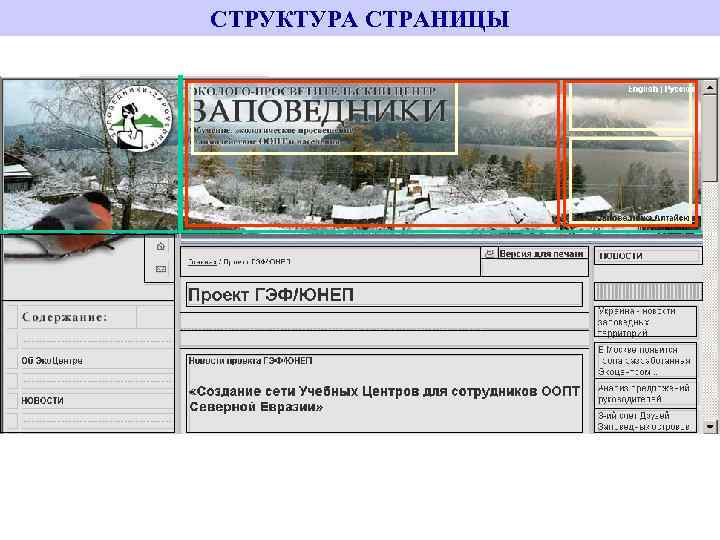Image resolution: width=720 pixels, height=540 pixels.
Task: Open Об ЭкоЦентре in contents menu
Action: [x=52, y=361]
